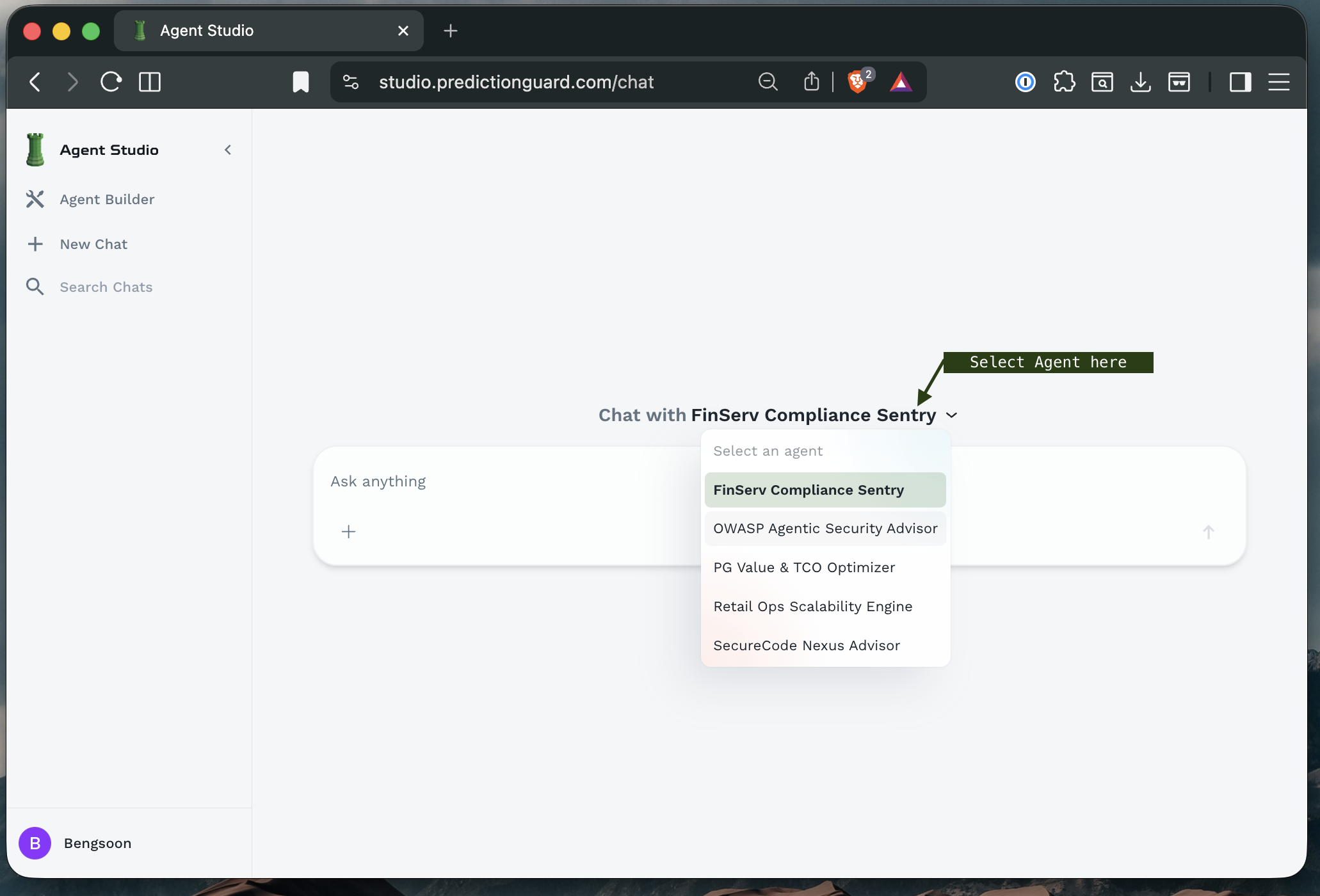The height and width of the screenshot is (896, 1320).
Task: Pick Retail Ops Scalability Engine agent
Action: pyautogui.click(x=812, y=607)
